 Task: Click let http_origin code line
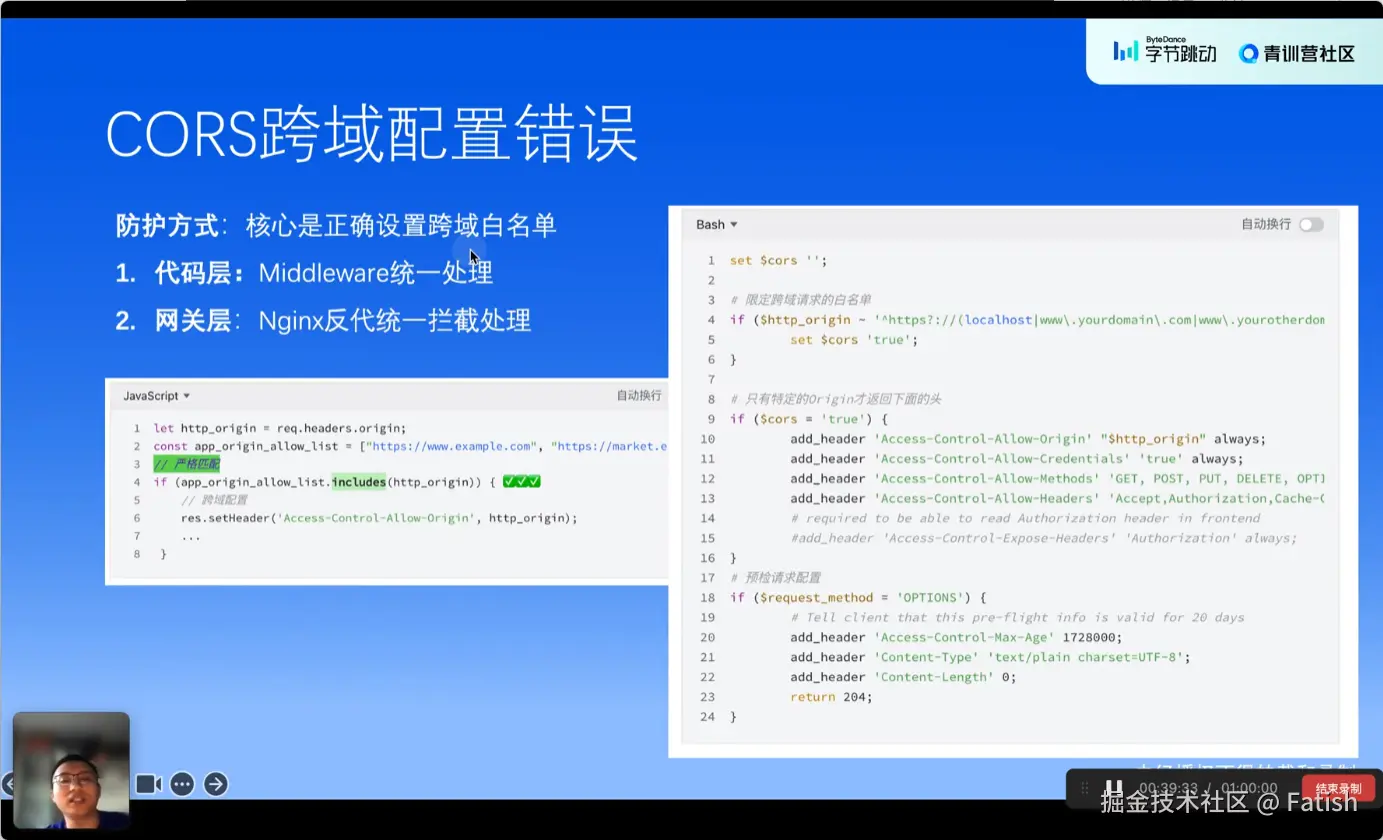click(x=280, y=428)
